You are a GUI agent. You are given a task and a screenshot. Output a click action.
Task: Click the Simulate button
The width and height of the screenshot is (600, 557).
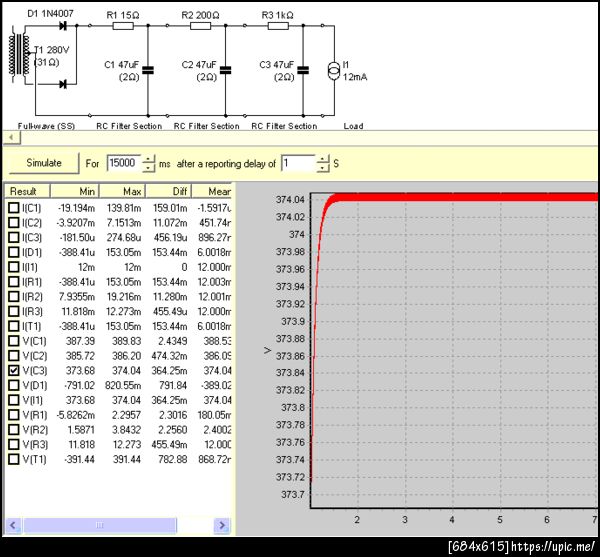coord(44,163)
